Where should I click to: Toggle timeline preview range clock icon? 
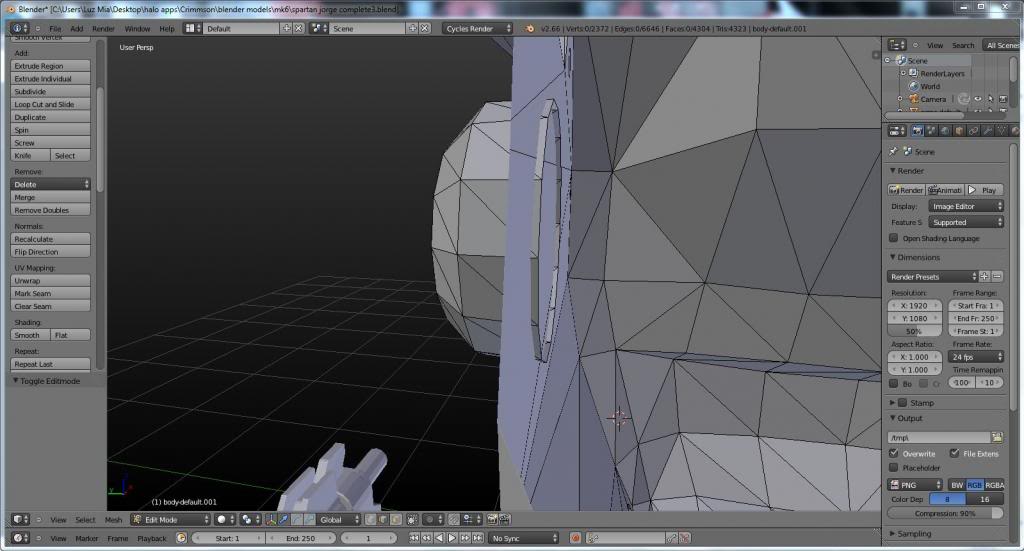point(181,538)
